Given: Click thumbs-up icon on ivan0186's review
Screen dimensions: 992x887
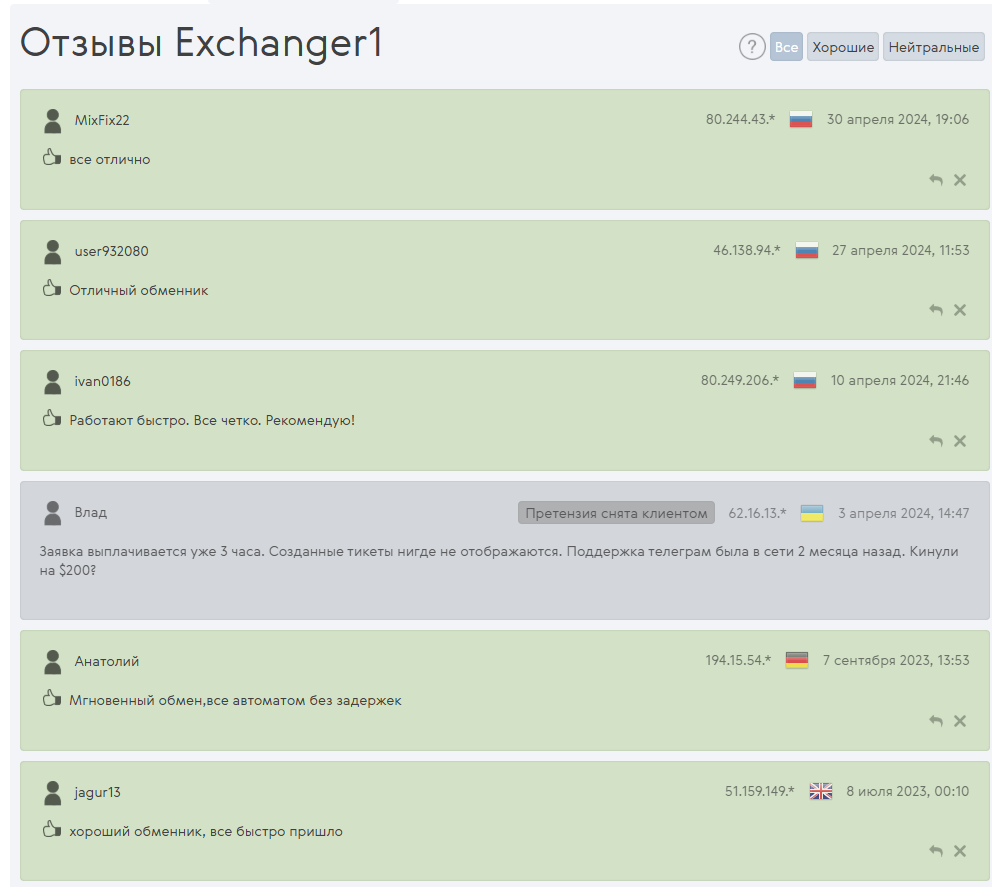Looking at the screenshot, I should 52,419.
